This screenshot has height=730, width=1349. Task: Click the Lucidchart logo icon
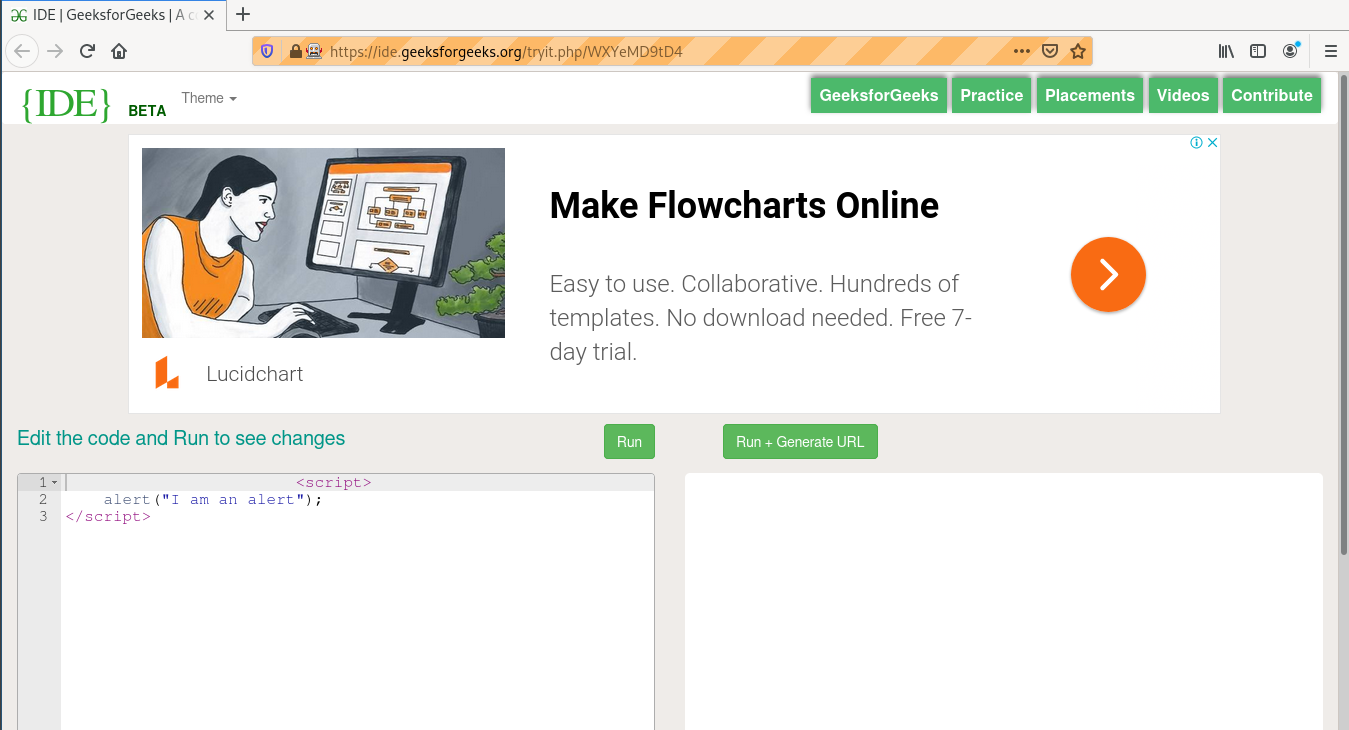tap(167, 373)
